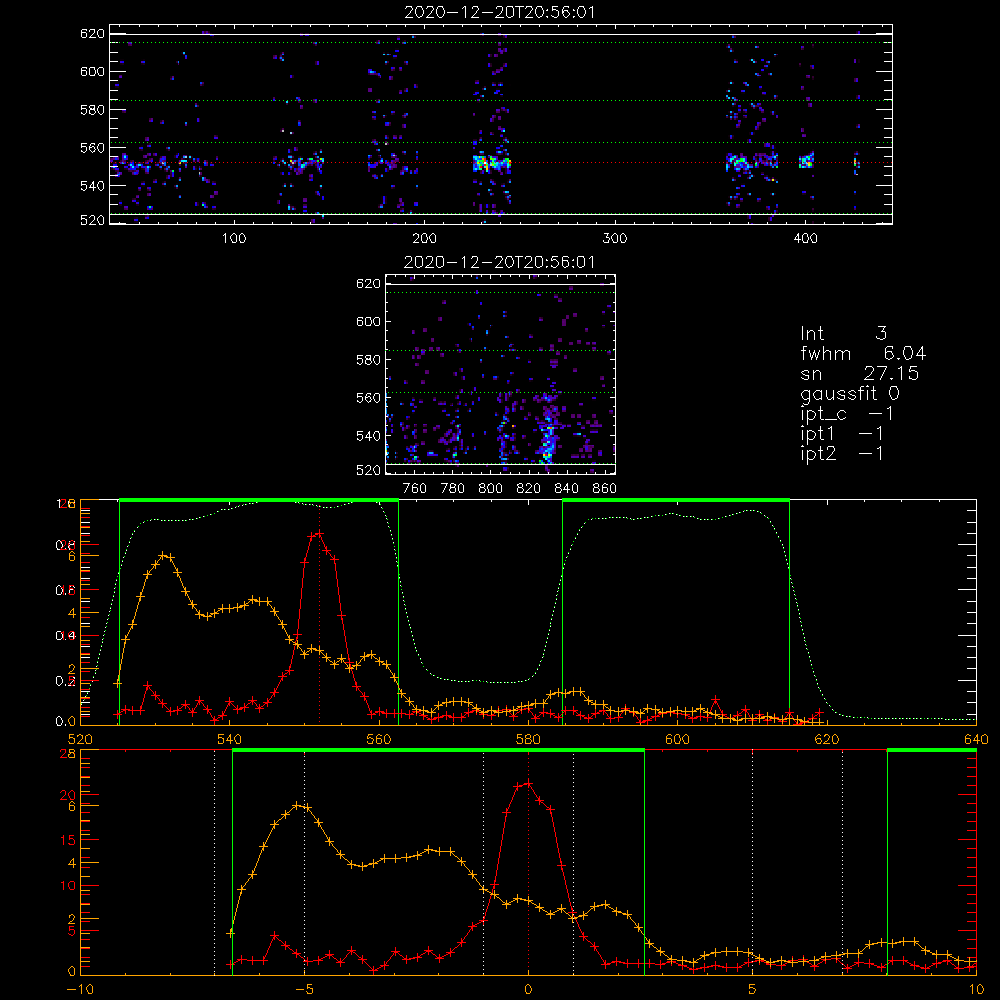Click x-axis label 560 on the profile plot

[379, 739]
